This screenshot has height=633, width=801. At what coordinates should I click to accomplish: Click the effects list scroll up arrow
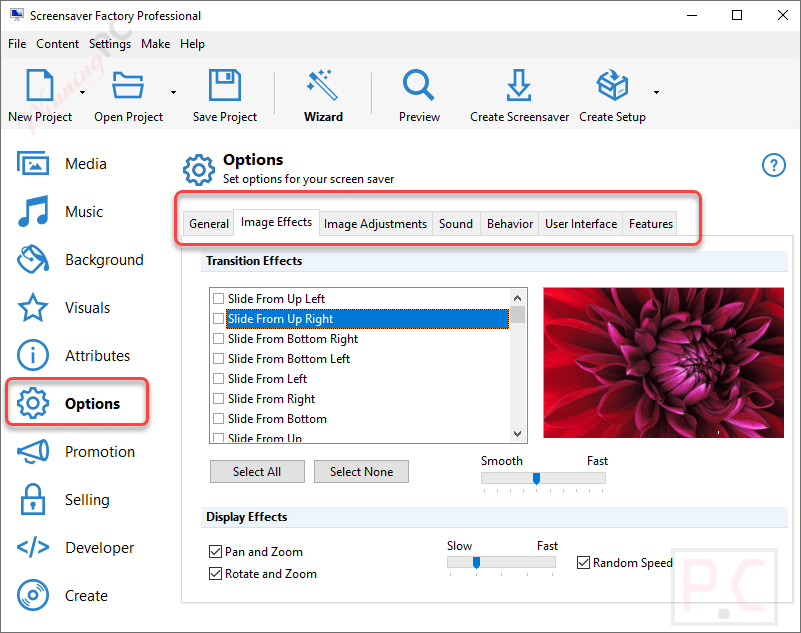pos(517,298)
